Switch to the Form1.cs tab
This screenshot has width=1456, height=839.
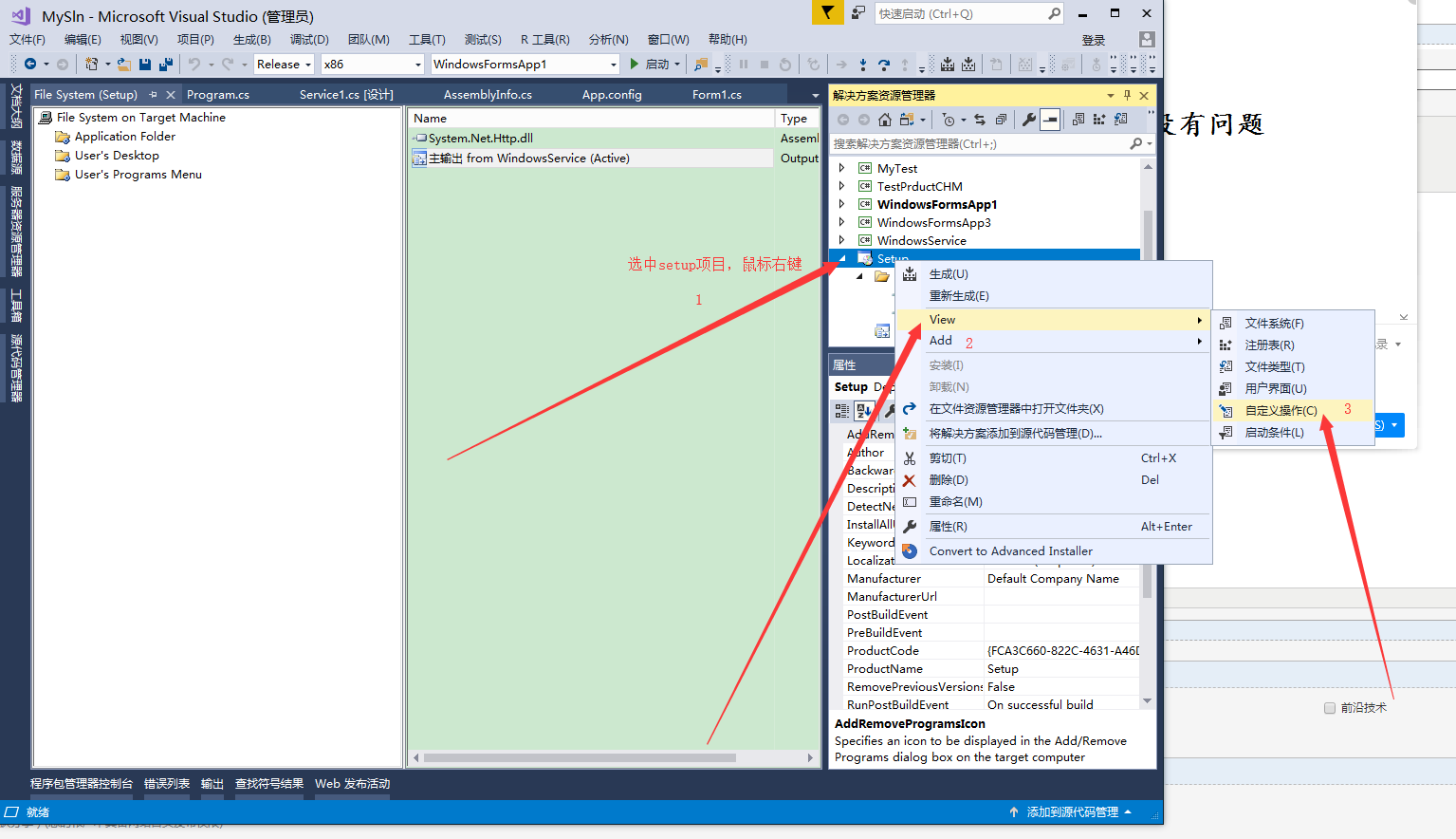pos(717,95)
